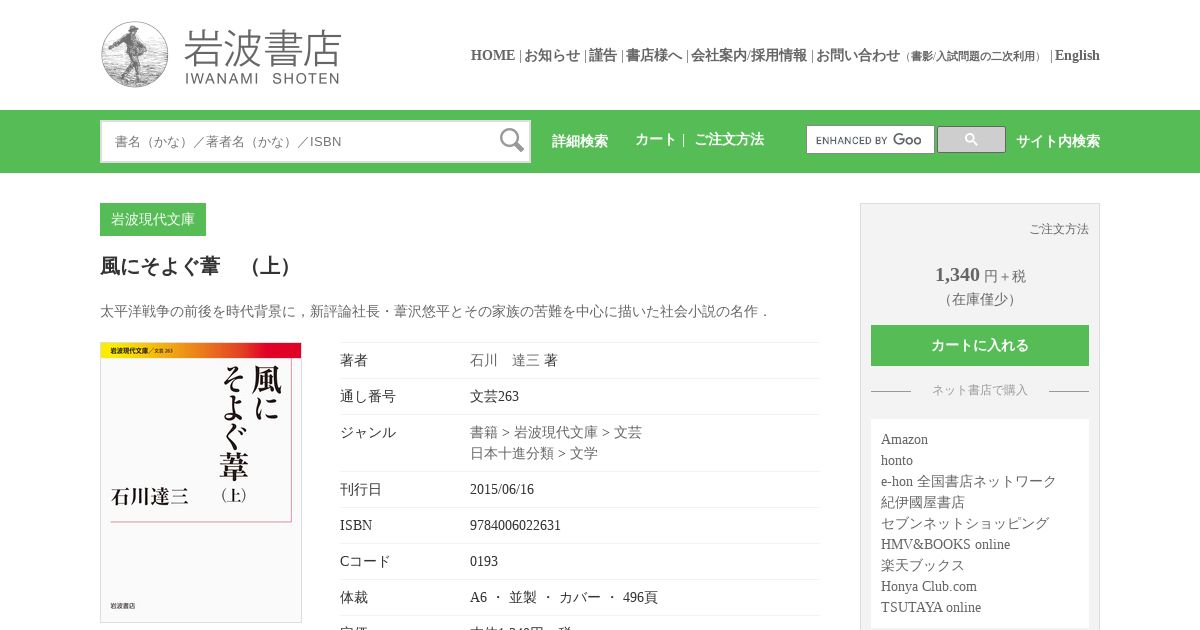This screenshot has width=1200, height=630.
Task: Click the カートに入れる button
Action: [x=980, y=345]
